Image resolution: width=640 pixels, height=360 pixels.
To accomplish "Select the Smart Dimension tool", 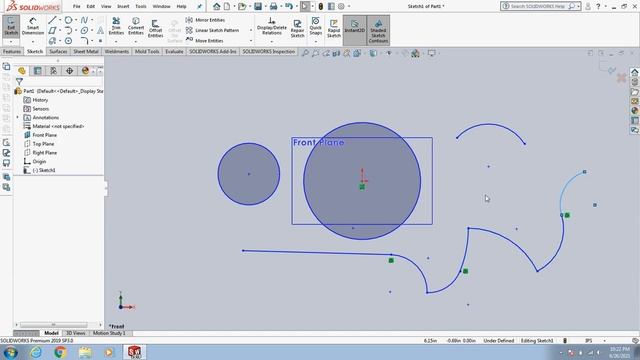I will click(x=33, y=27).
